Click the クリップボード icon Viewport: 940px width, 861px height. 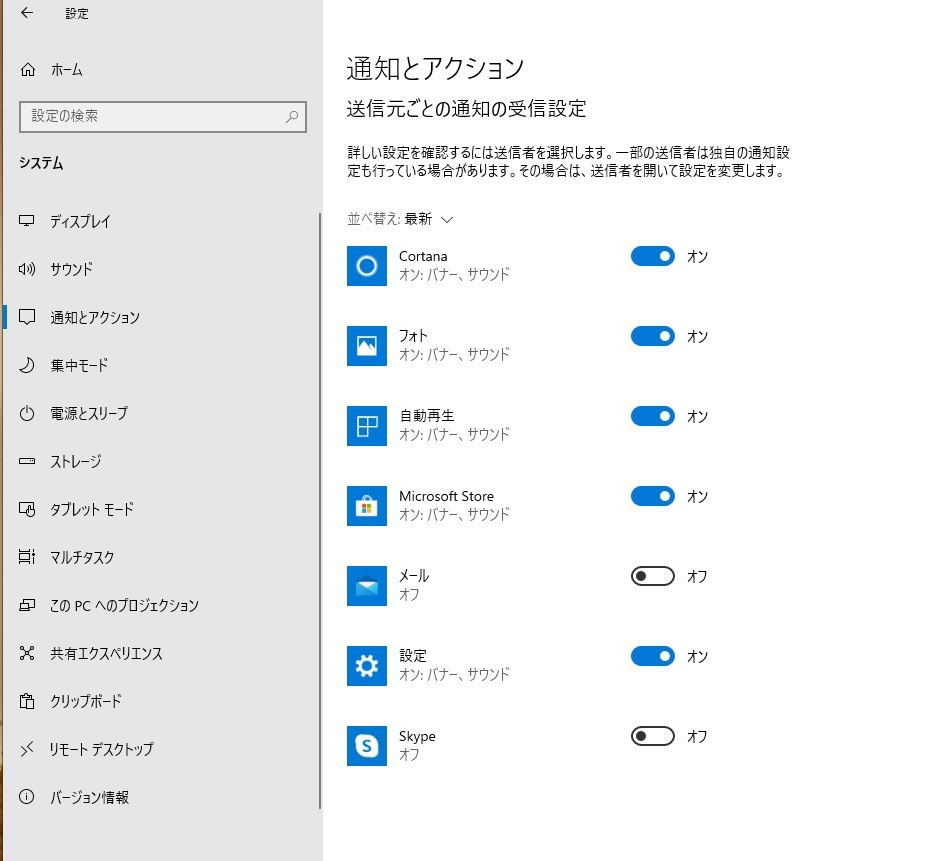tap(26, 701)
